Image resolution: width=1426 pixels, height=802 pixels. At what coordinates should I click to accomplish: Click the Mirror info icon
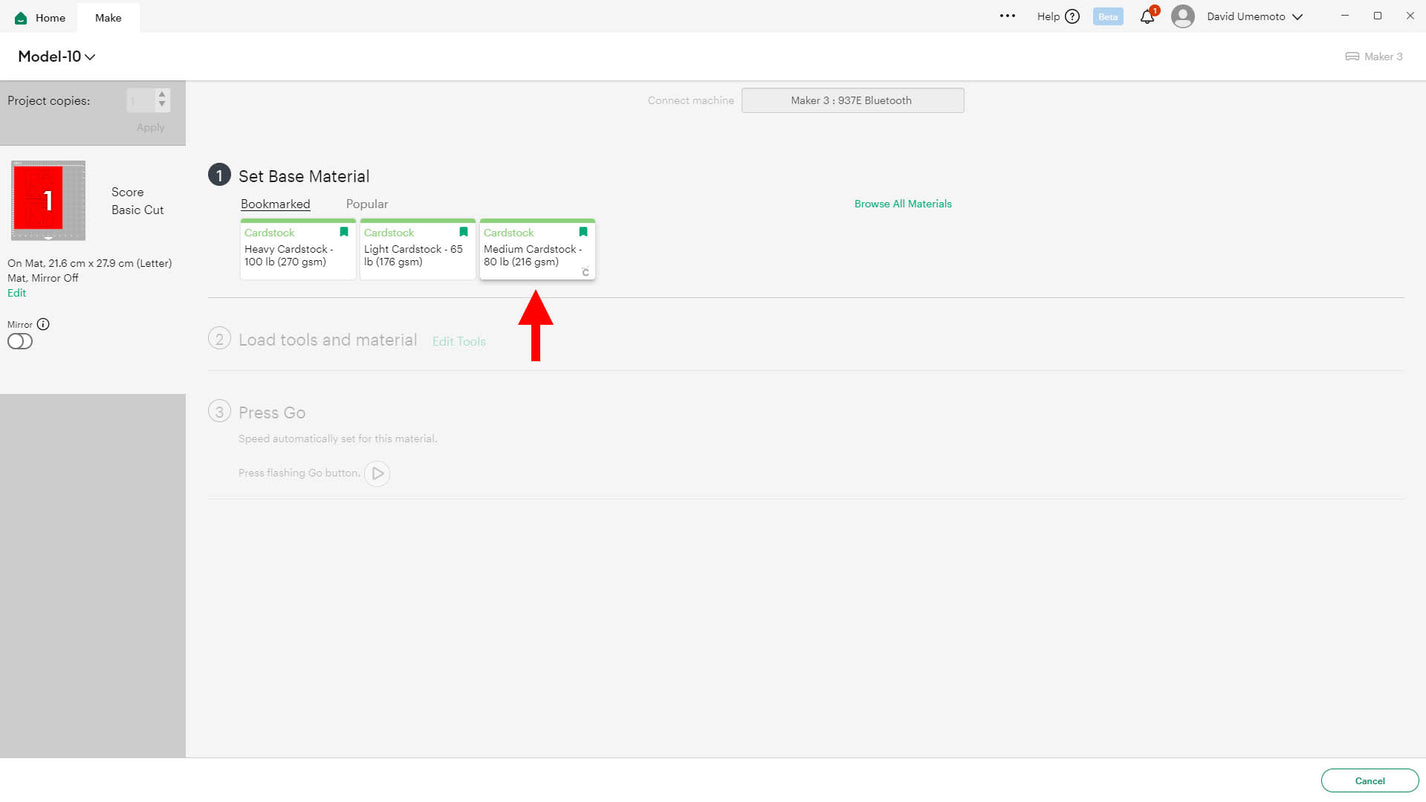43,324
